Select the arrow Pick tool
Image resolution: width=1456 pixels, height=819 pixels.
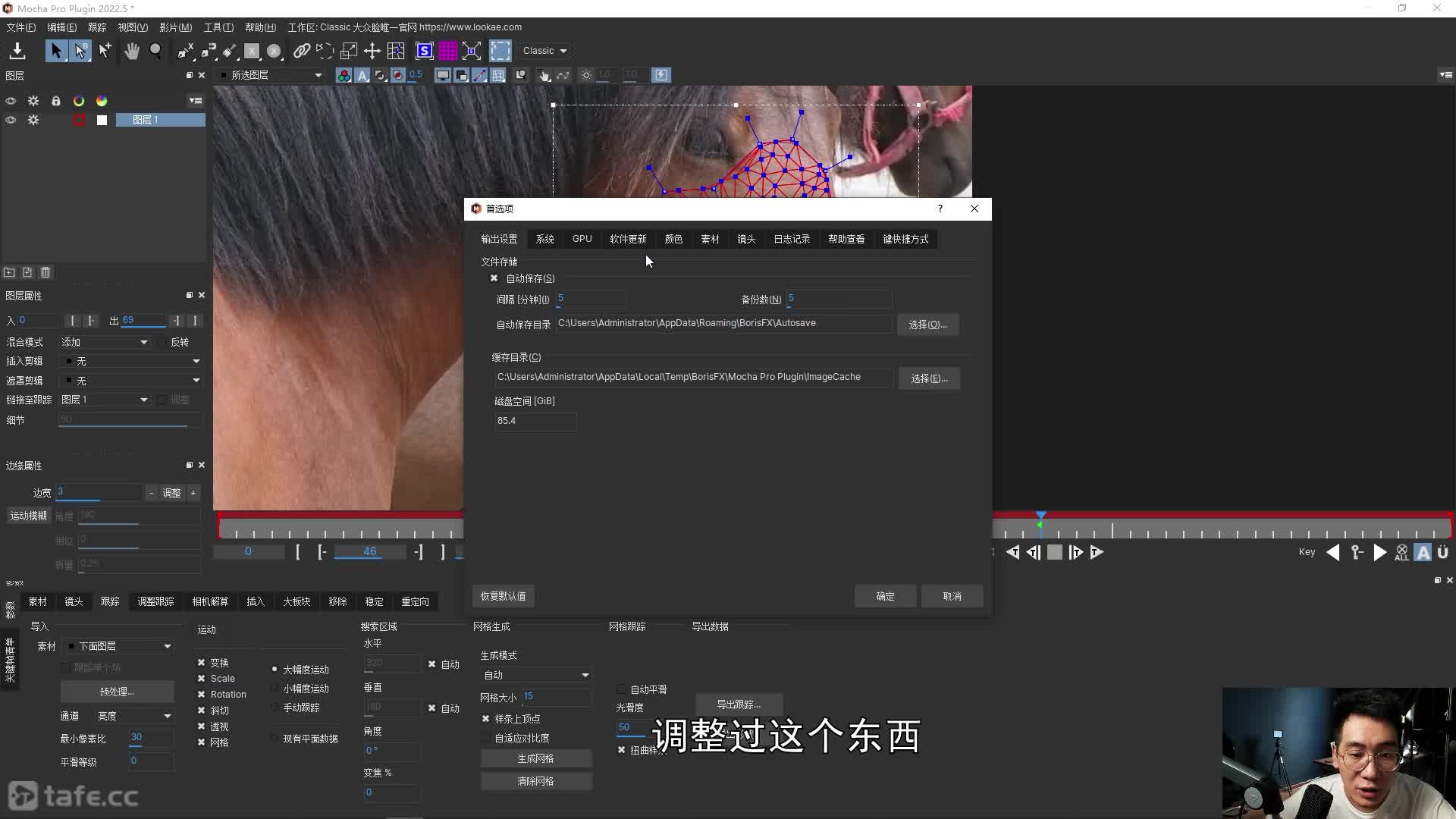coord(56,51)
